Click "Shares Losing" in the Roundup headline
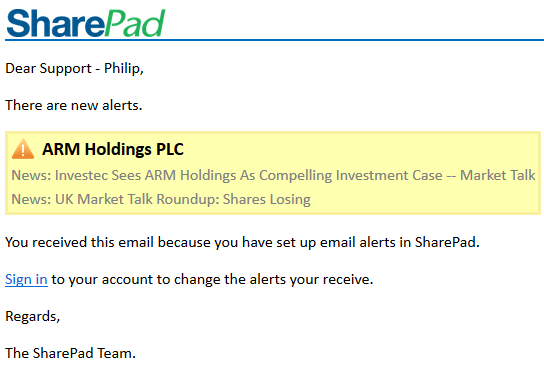 pyautogui.click(x=266, y=199)
